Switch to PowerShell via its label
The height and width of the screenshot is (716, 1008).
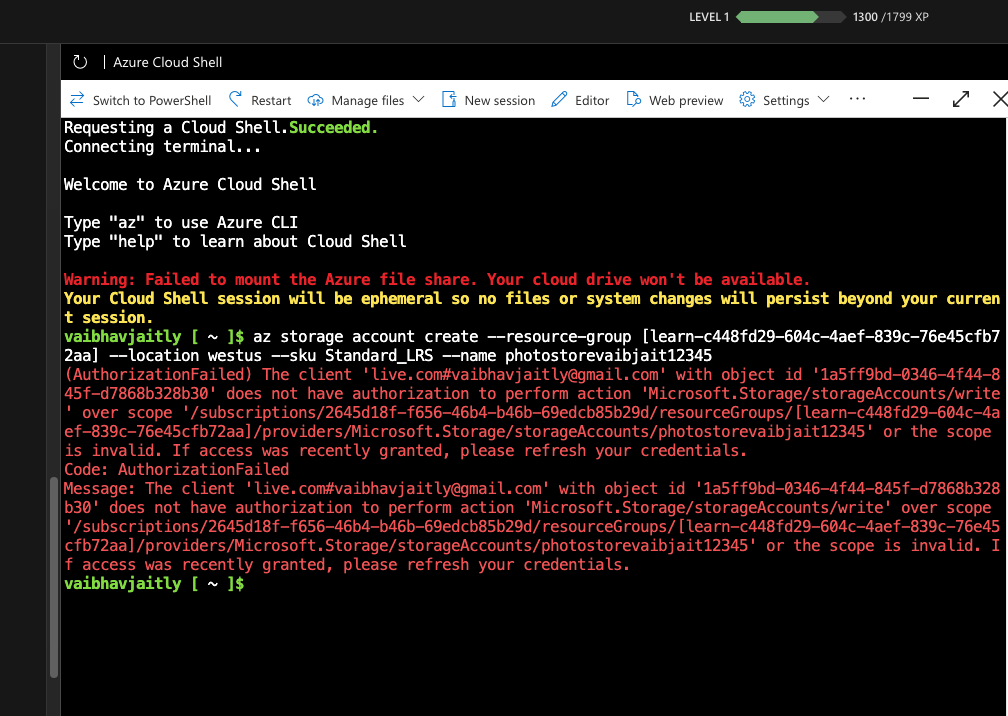(x=152, y=100)
